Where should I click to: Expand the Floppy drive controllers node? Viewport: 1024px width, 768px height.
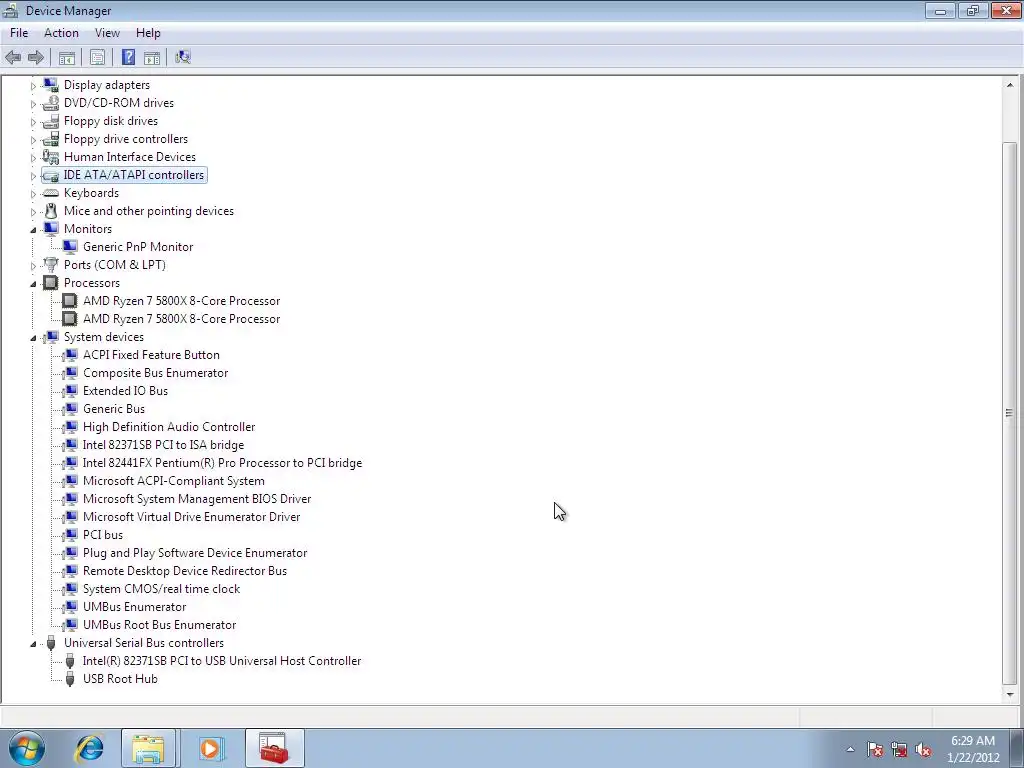coord(33,139)
